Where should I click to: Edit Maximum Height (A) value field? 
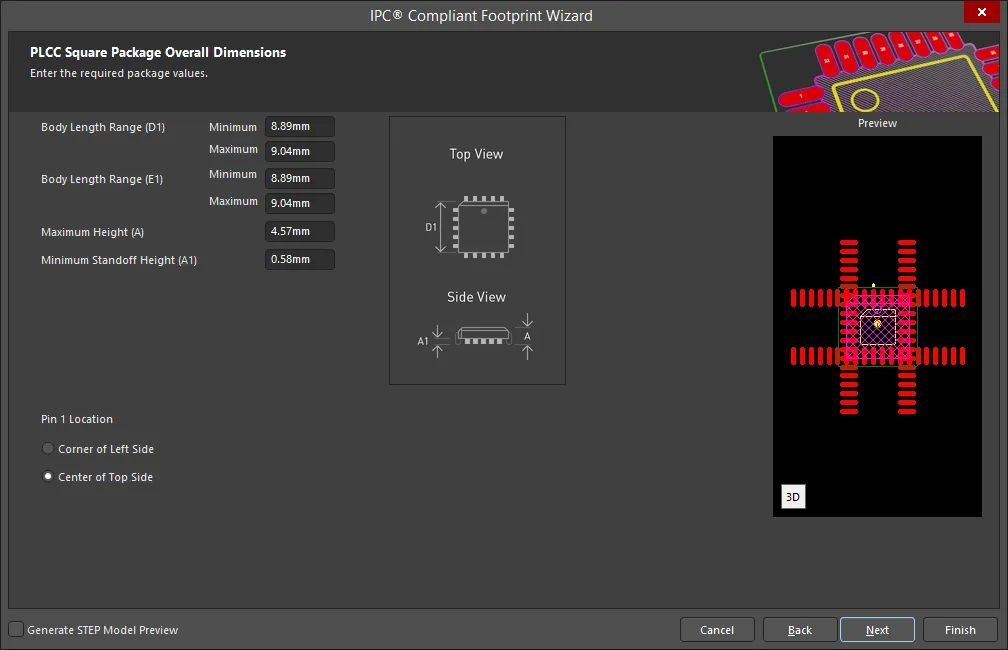coord(300,231)
